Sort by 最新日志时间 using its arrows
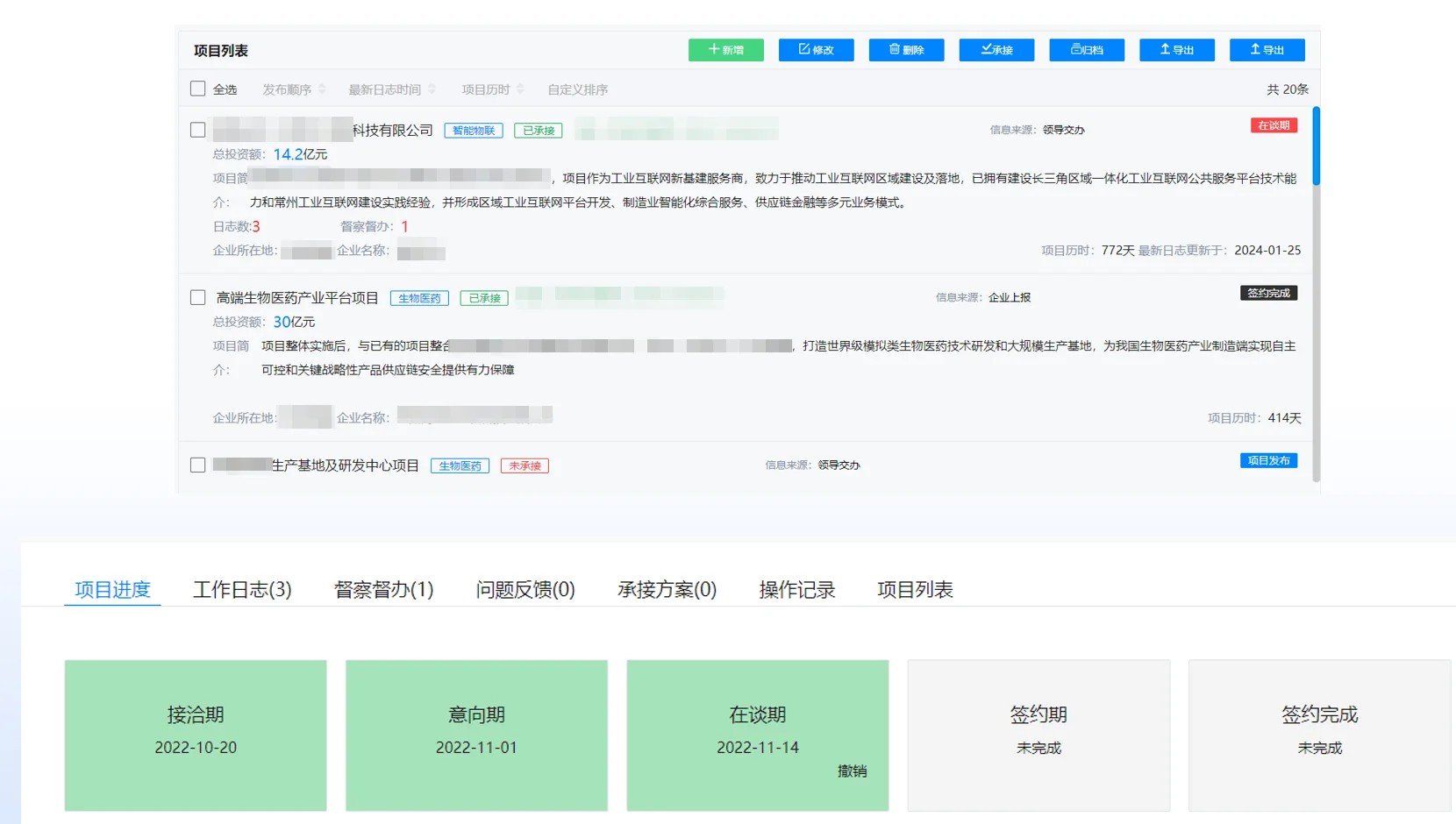The image size is (1456, 824). click(432, 89)
